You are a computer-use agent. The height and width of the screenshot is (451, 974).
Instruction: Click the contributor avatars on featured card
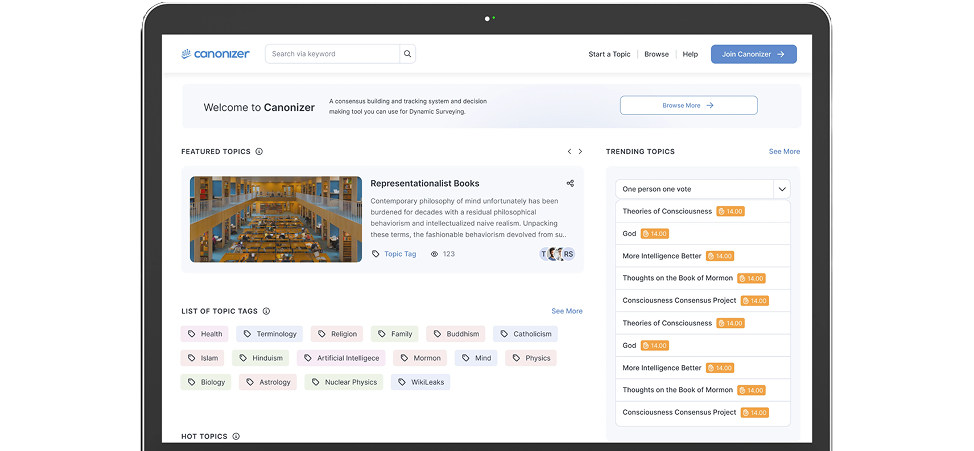[x=557, y=254]
